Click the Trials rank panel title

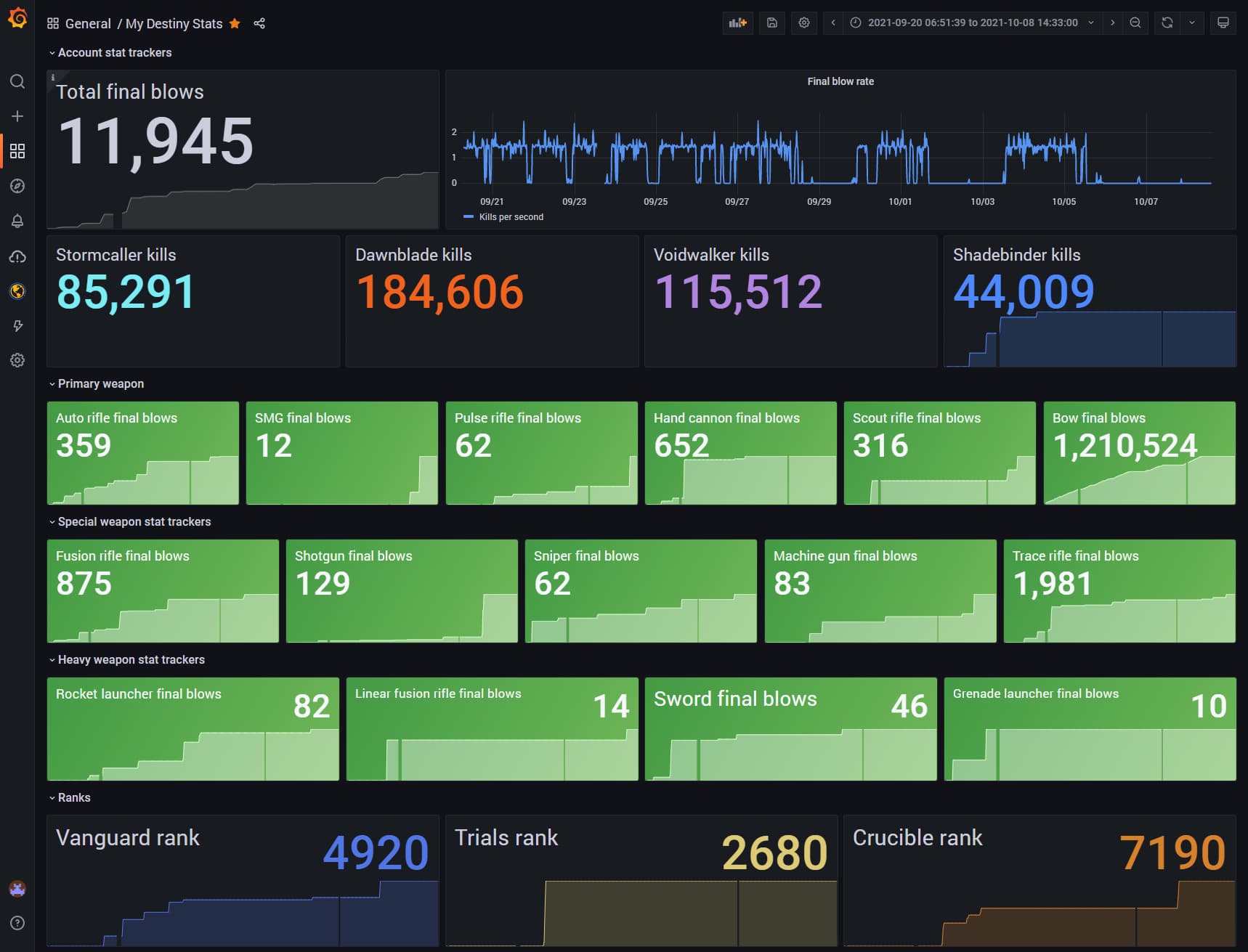click(506, 837)
